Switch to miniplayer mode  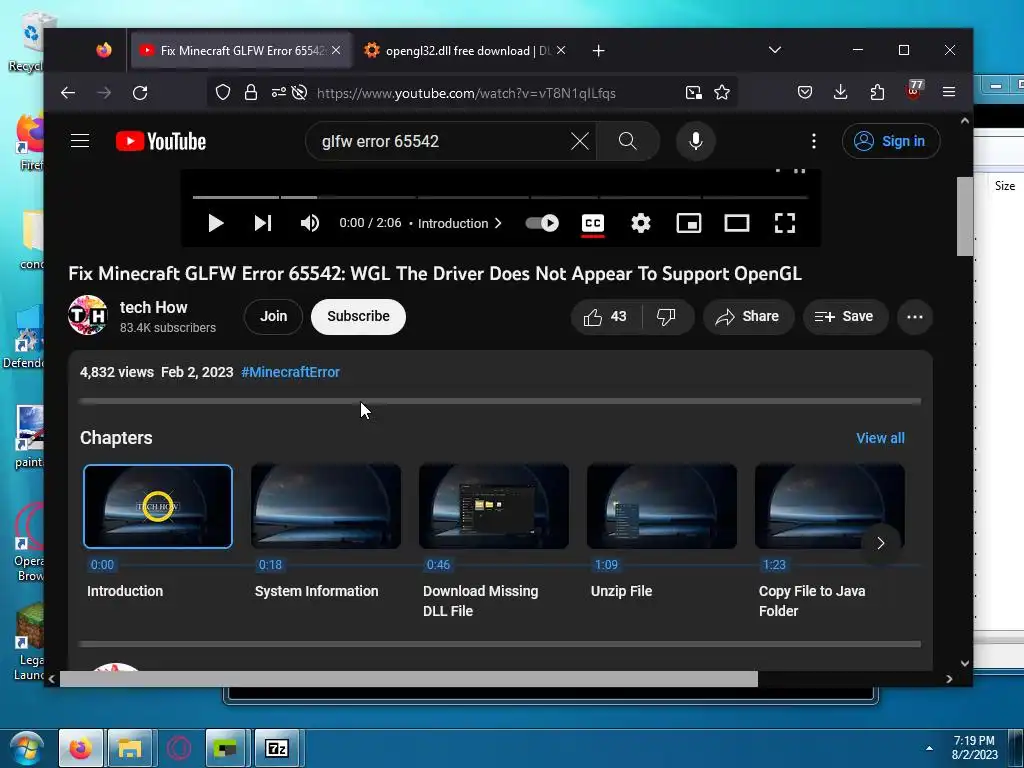[x=689, y=223]
